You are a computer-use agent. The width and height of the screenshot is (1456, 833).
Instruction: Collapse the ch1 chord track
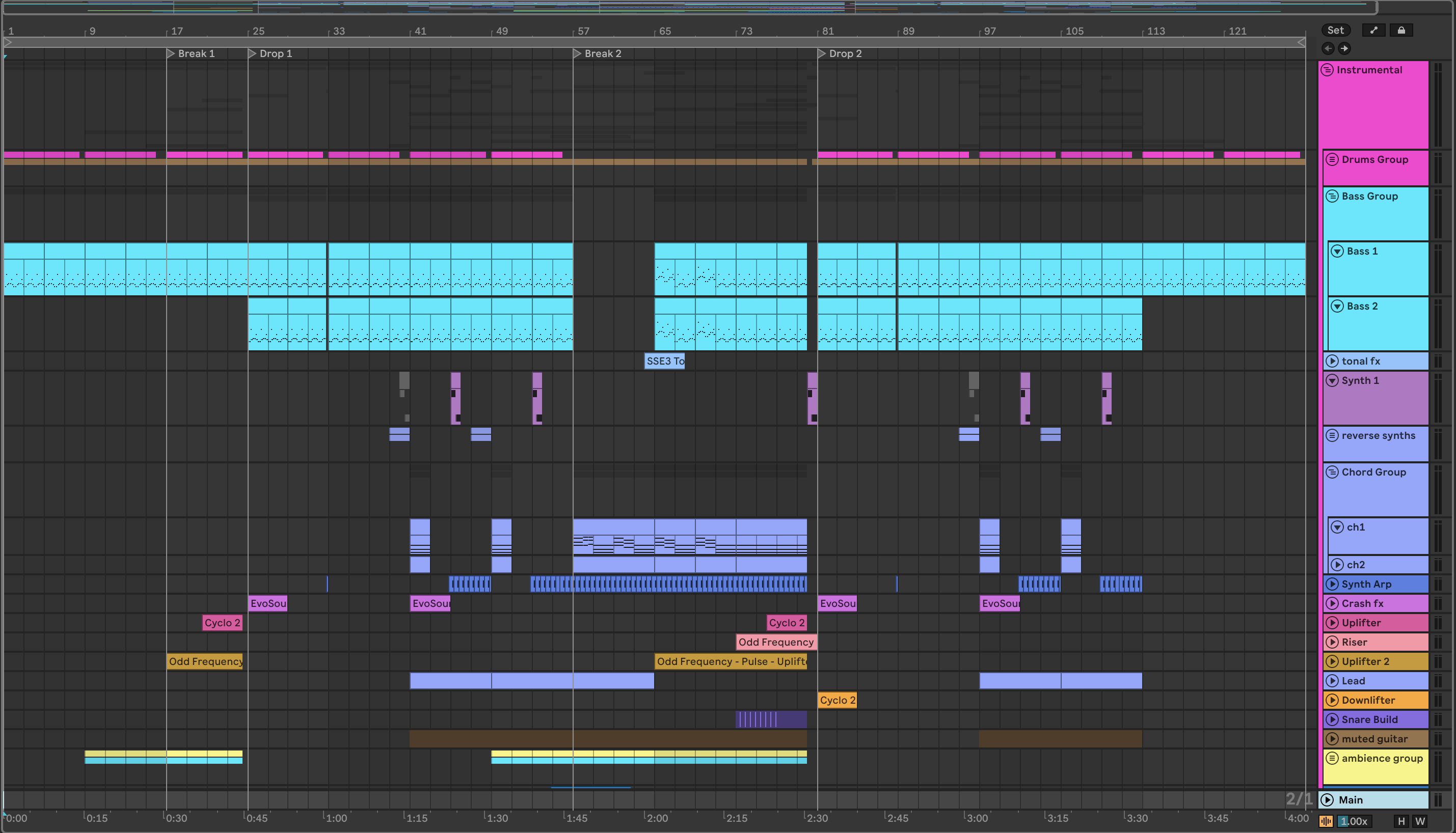point(1337,527)
